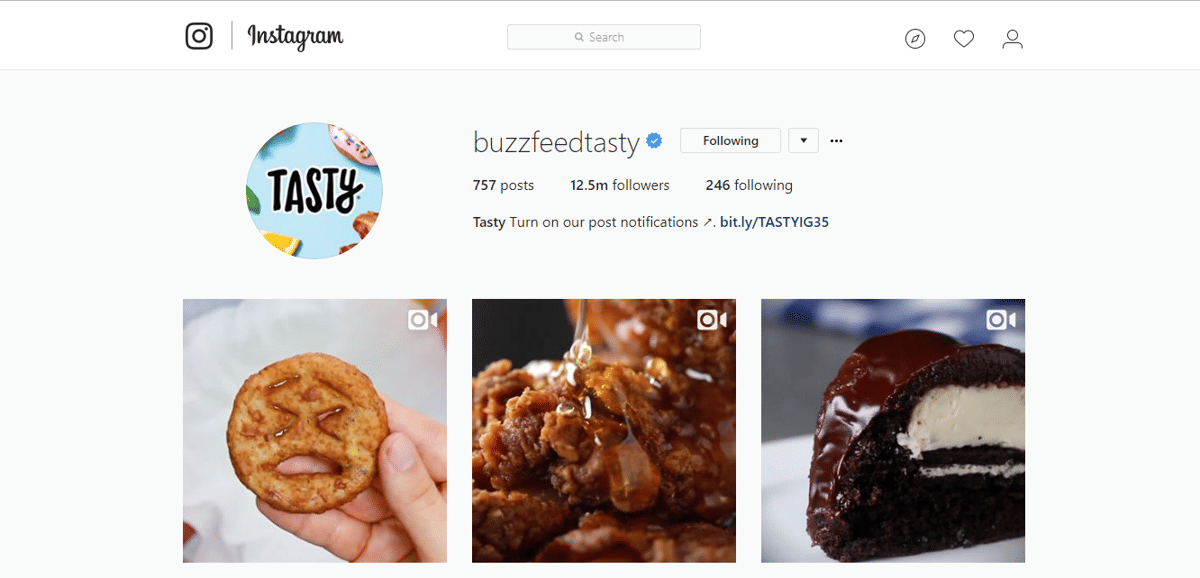Image resolution: width=1200 pixels, height=578 pixels.
Task: Click the Instagram wordmark to go home
Action: click(x=295, y=37)
